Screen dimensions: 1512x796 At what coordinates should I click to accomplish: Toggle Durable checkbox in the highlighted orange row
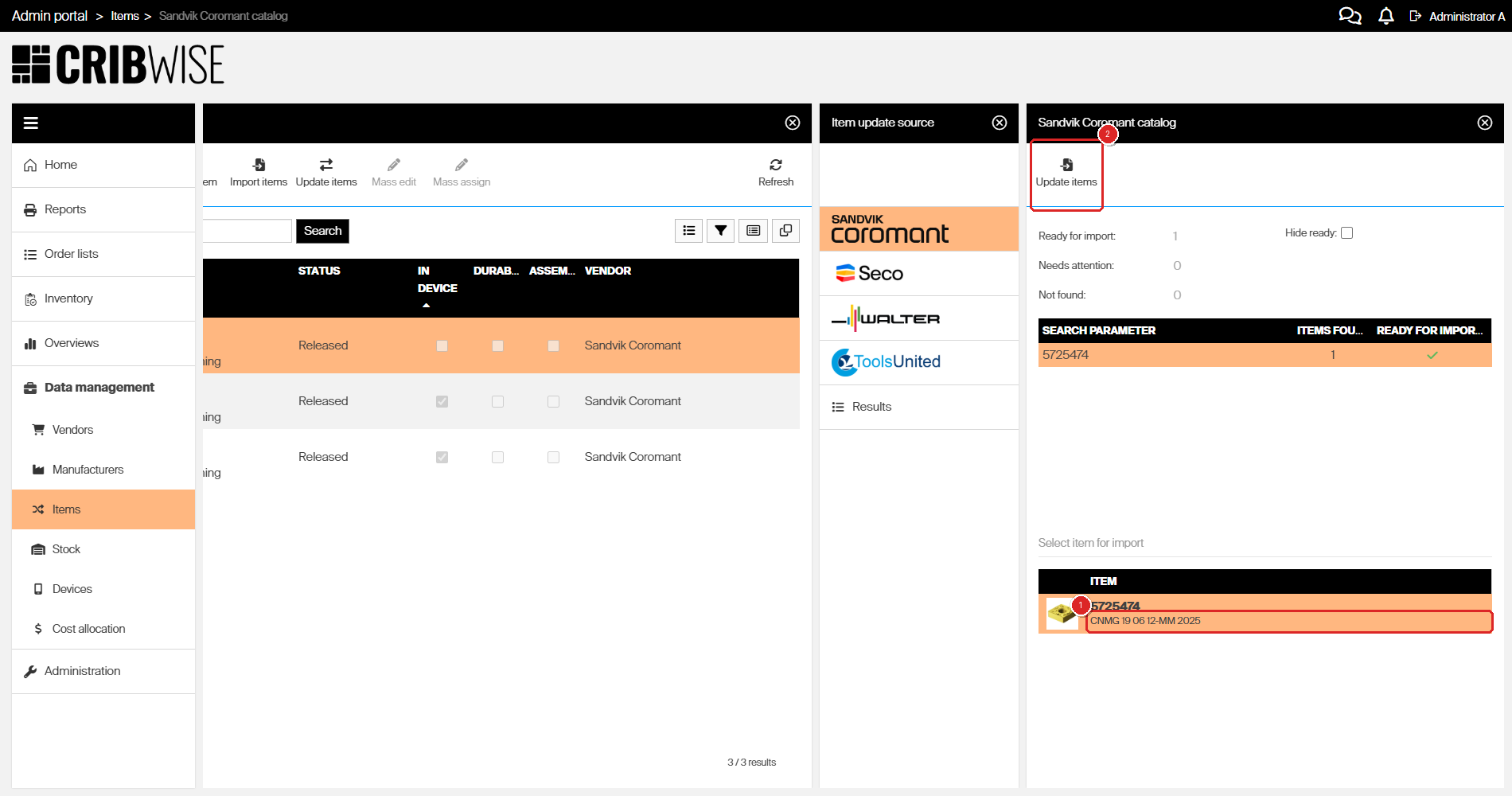(497, 345)
